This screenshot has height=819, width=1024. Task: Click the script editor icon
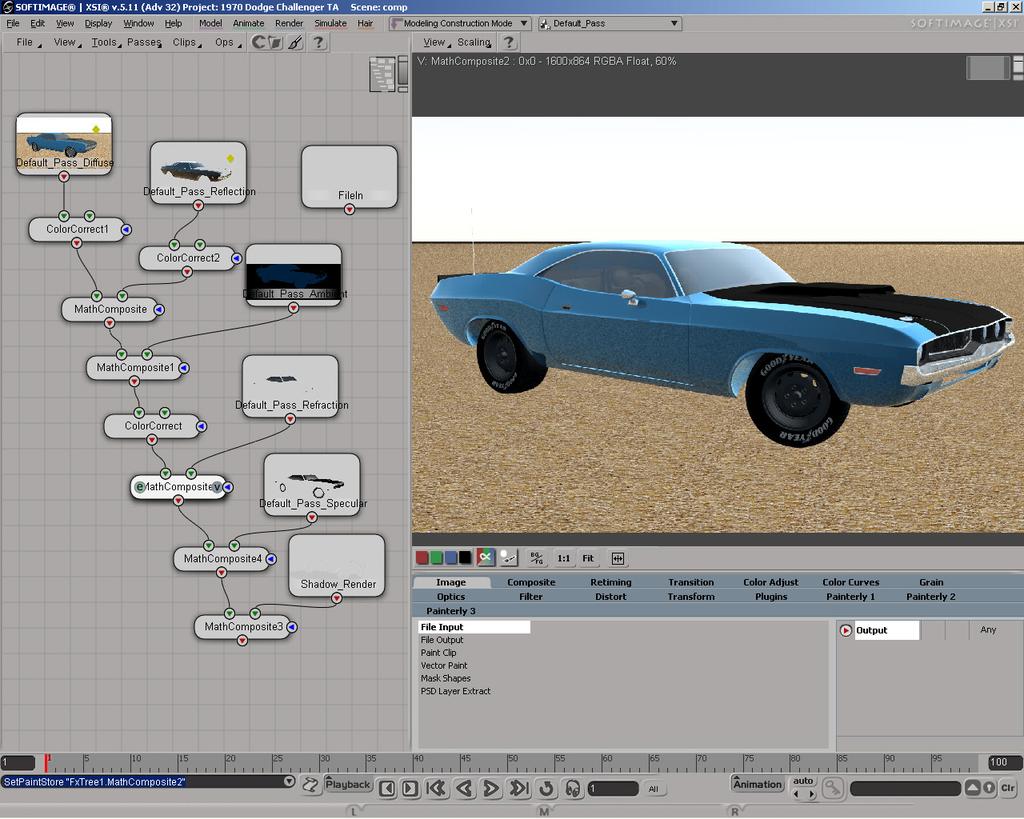[310, 785]
